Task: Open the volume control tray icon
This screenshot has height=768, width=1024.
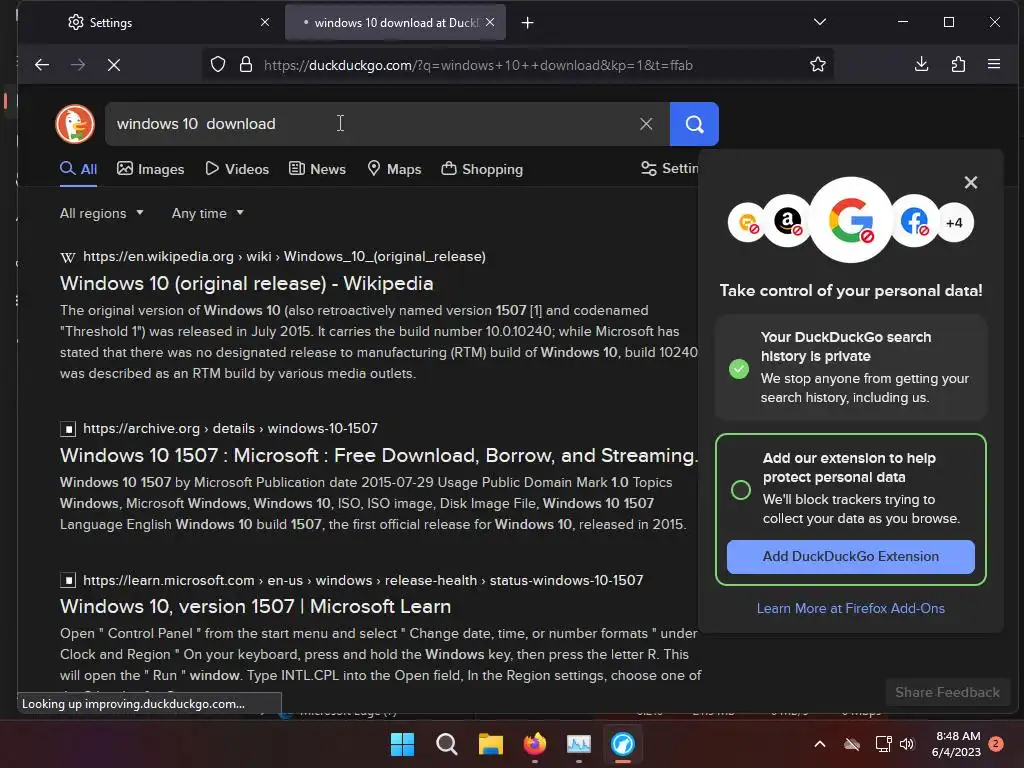Action: pyautogui.click(x=907, y=744)
